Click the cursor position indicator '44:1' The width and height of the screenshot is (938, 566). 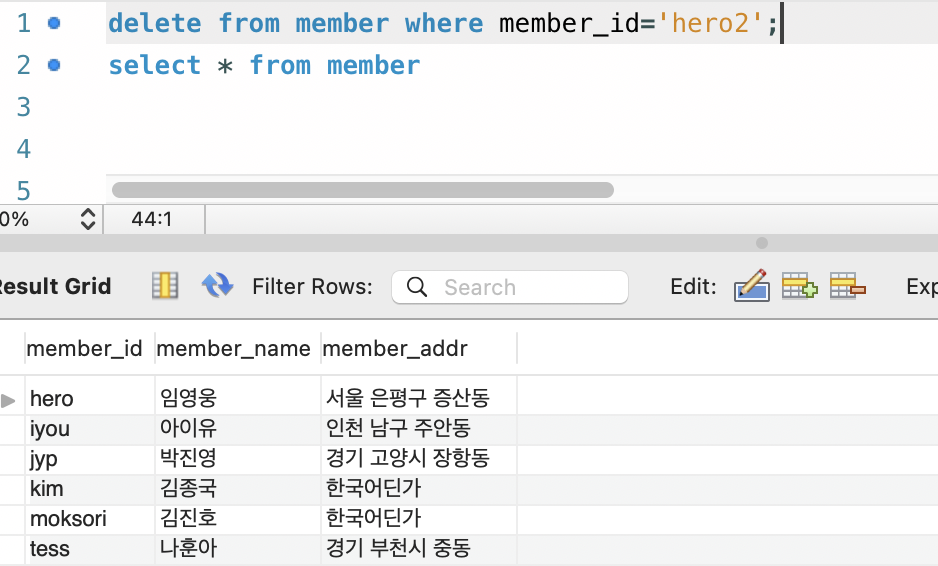coord(152,219)
